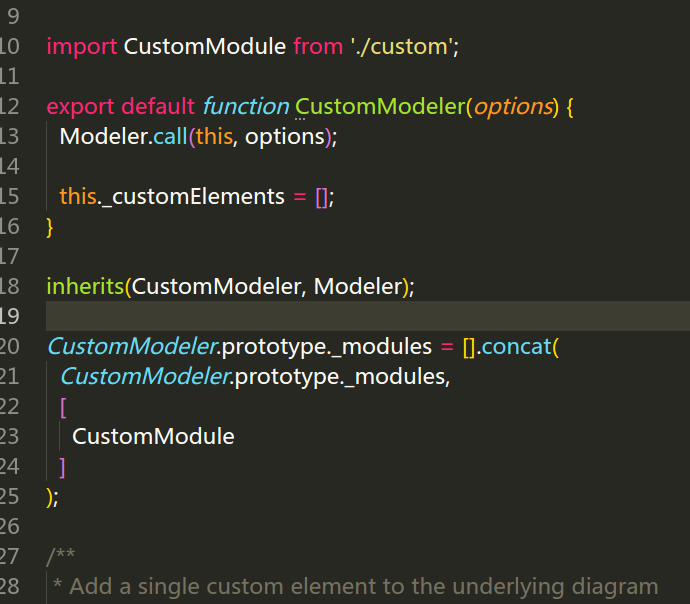Click line number 16 in the gutter
Viewport: 690px width, 604px height.
click(x=10, y=227)
